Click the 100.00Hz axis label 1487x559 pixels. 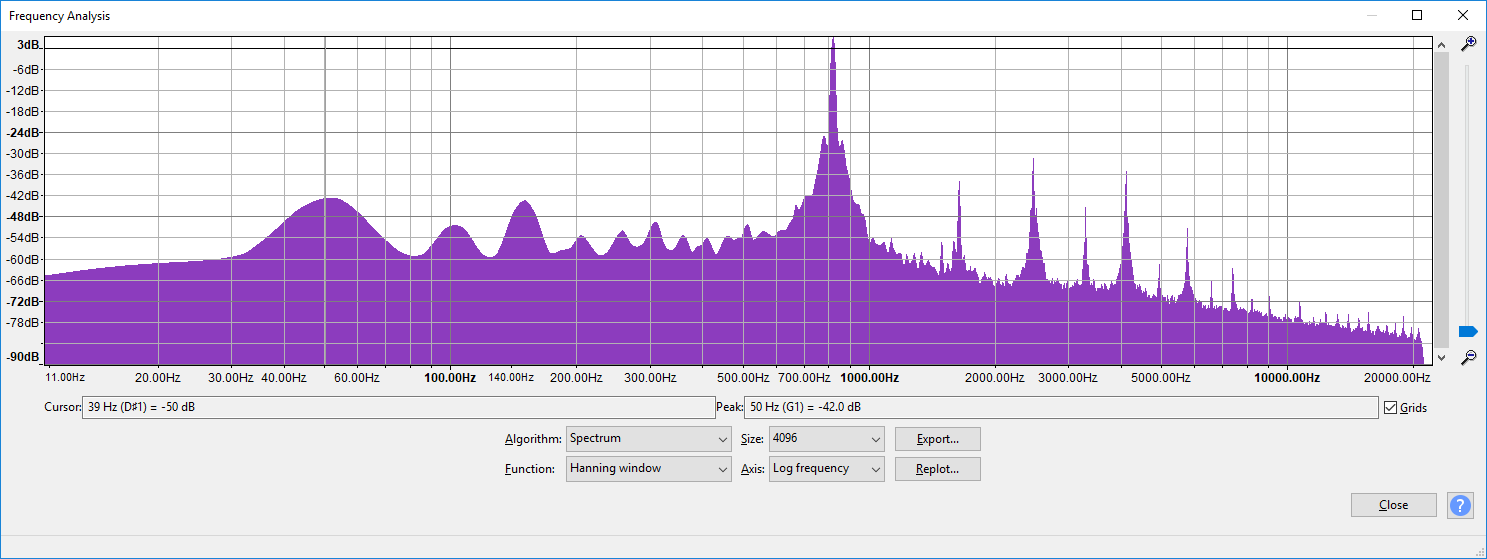450,378
